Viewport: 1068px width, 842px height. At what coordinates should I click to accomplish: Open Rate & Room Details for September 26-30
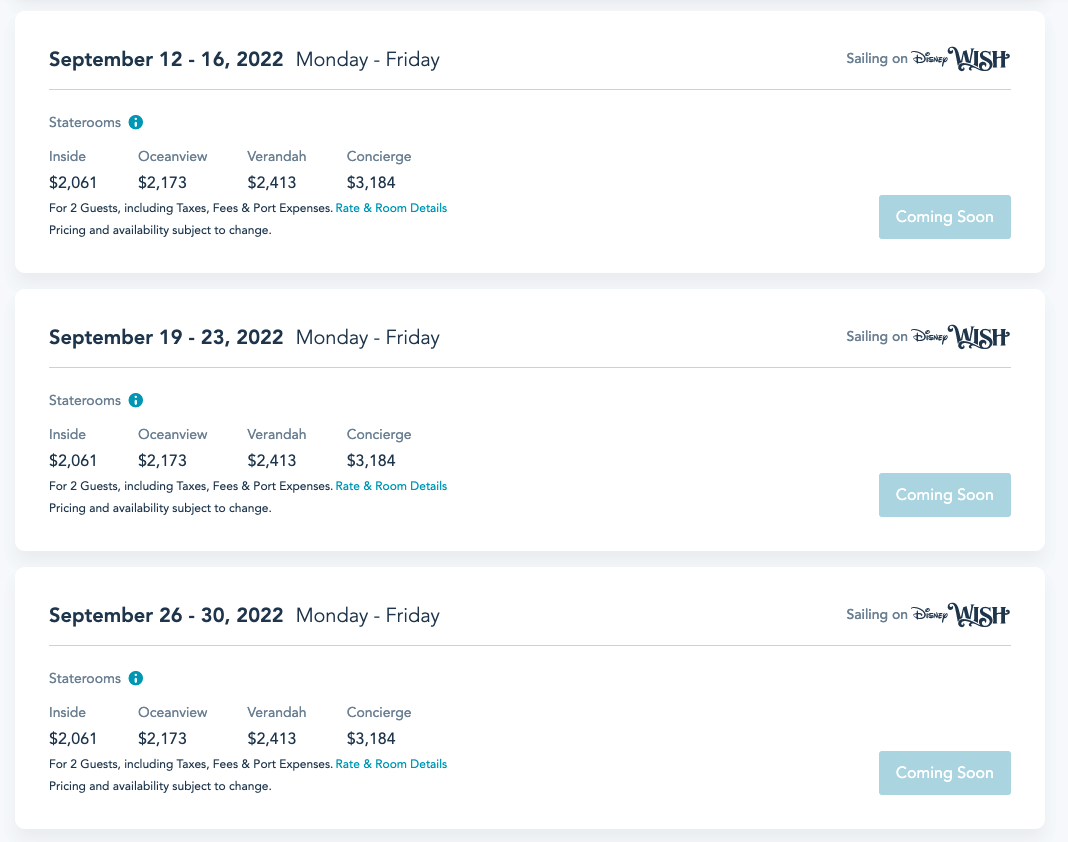[x=391, y=764]
